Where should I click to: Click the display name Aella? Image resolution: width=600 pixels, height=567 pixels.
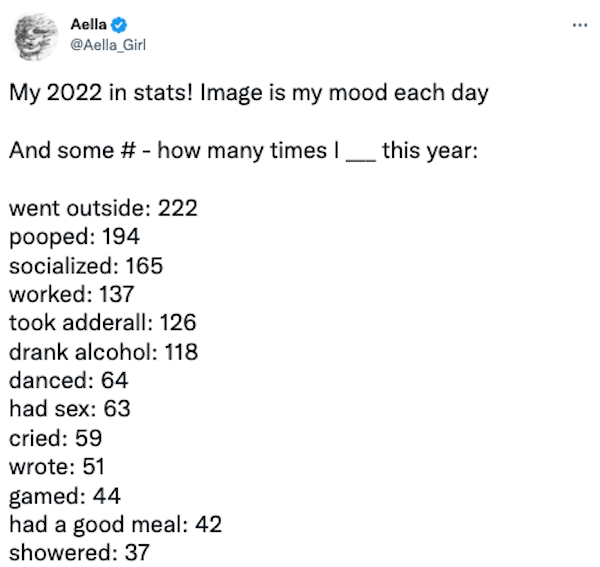pyautogui.click(x=88, y=24)
